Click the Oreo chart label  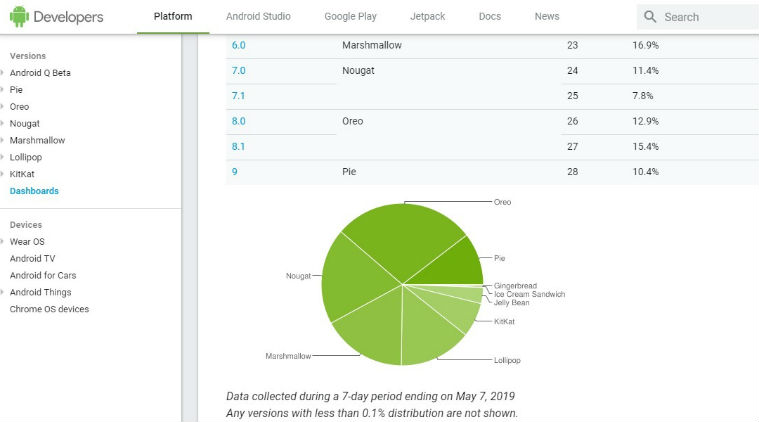(x=502, y=202)
